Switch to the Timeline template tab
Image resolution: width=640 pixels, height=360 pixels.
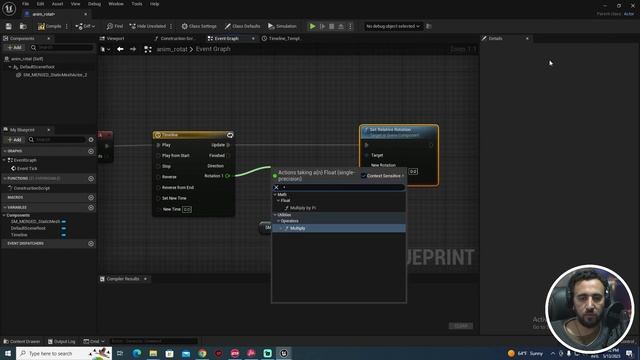[x=281, y=38]
